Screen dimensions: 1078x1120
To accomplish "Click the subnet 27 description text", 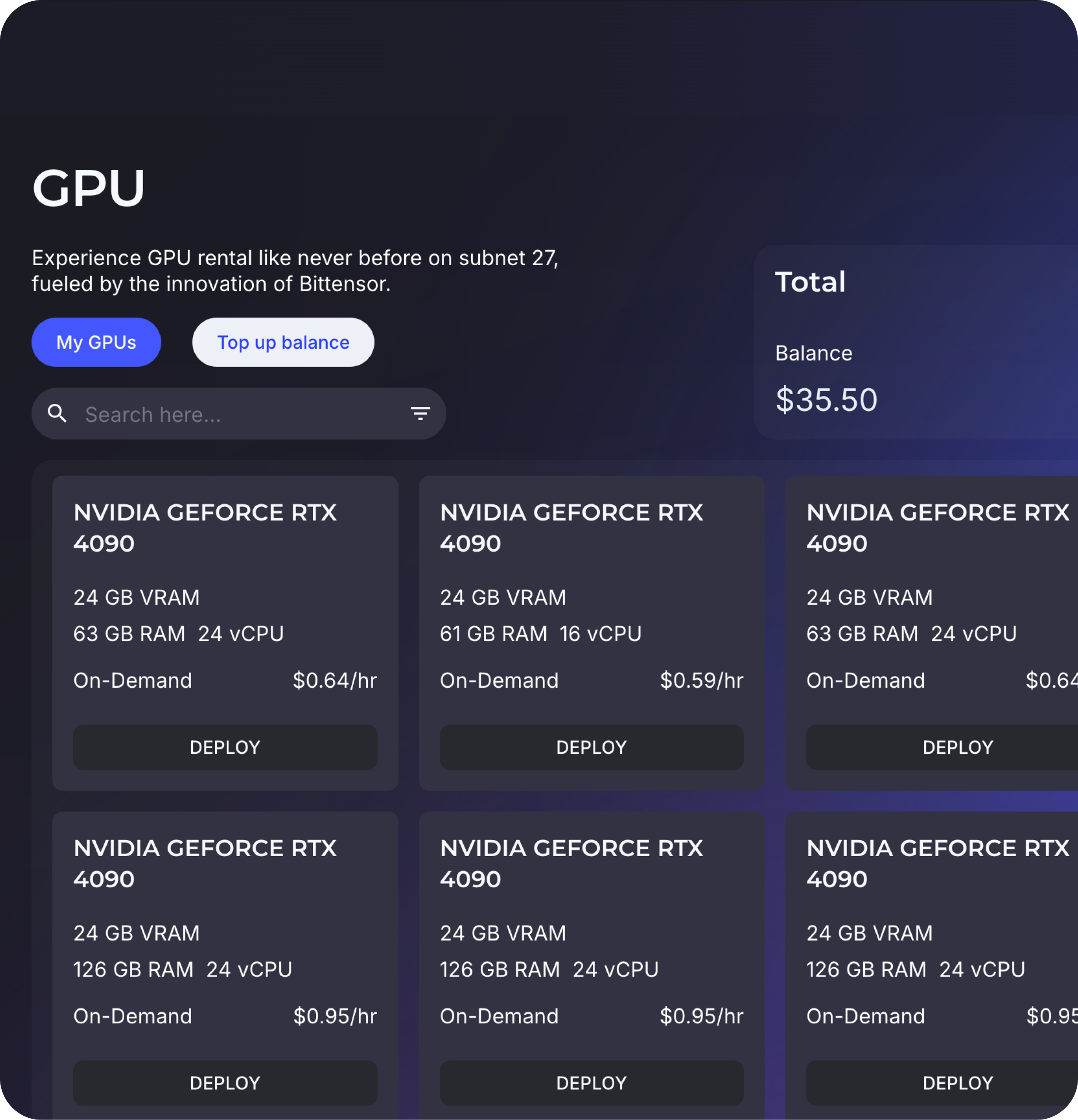I will click(295, 271).
